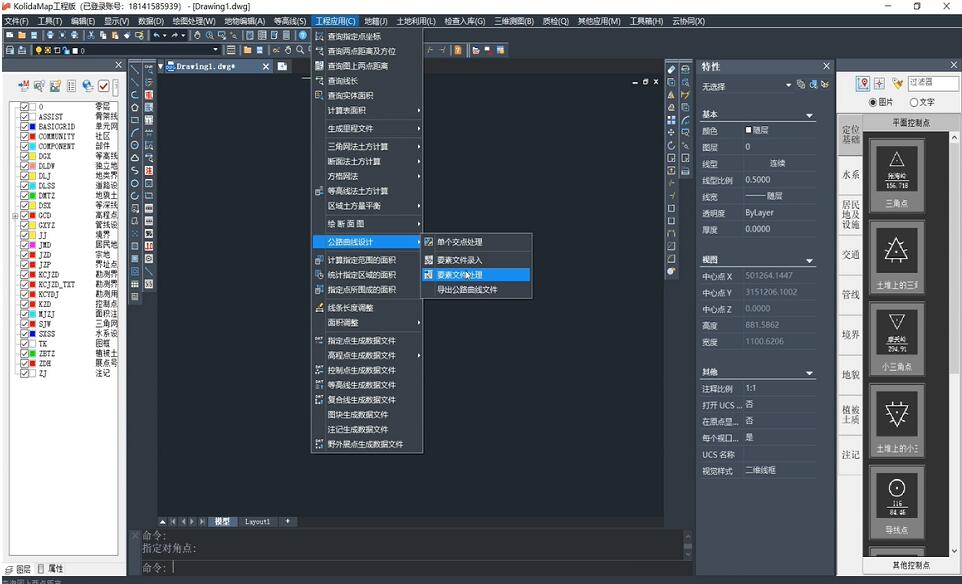Uncheck the ASSIST layer checkbox
Screen dimensions: 962x584
24,116
